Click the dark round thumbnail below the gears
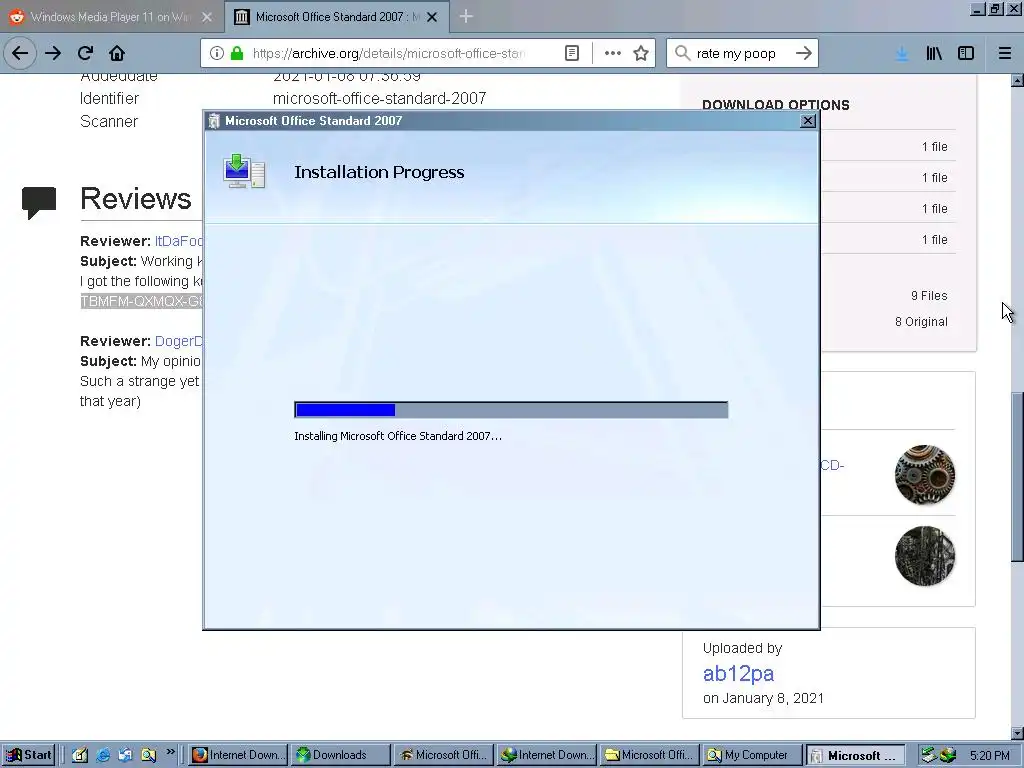 pyautogui.click(x=925, y=556)
